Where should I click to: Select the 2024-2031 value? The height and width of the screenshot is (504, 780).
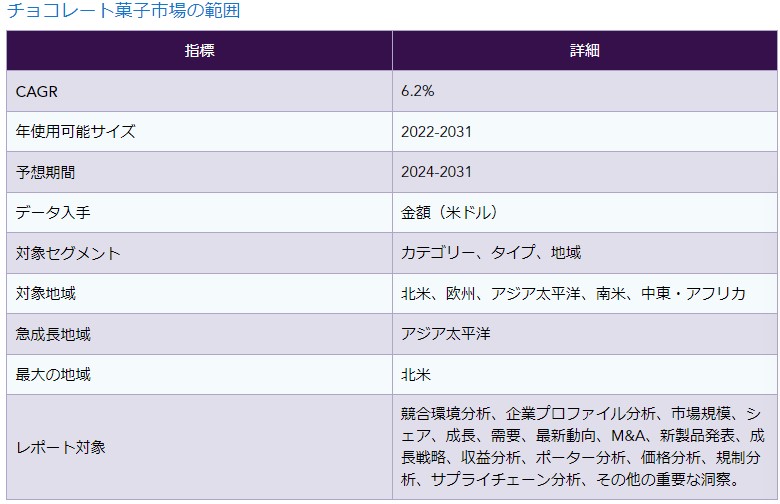click(x=436, y=172)
